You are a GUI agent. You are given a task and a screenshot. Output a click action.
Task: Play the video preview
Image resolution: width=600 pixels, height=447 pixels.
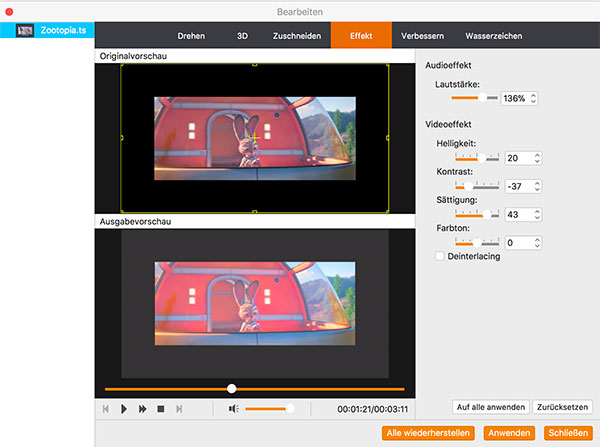(x=124, y=409)
